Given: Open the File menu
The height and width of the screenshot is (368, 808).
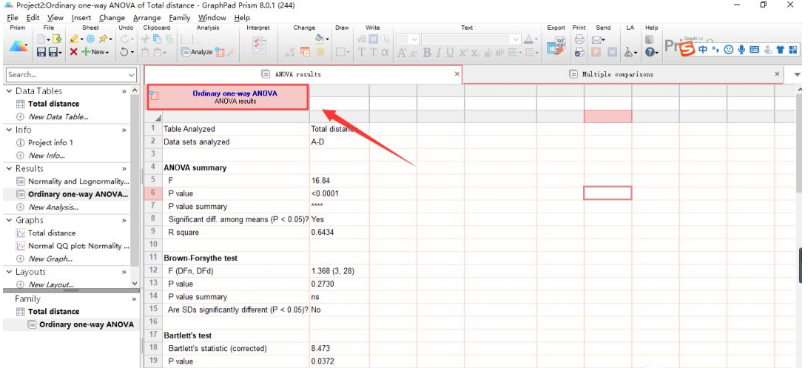Looking at the screenshot, I should [x=12, y=18].
